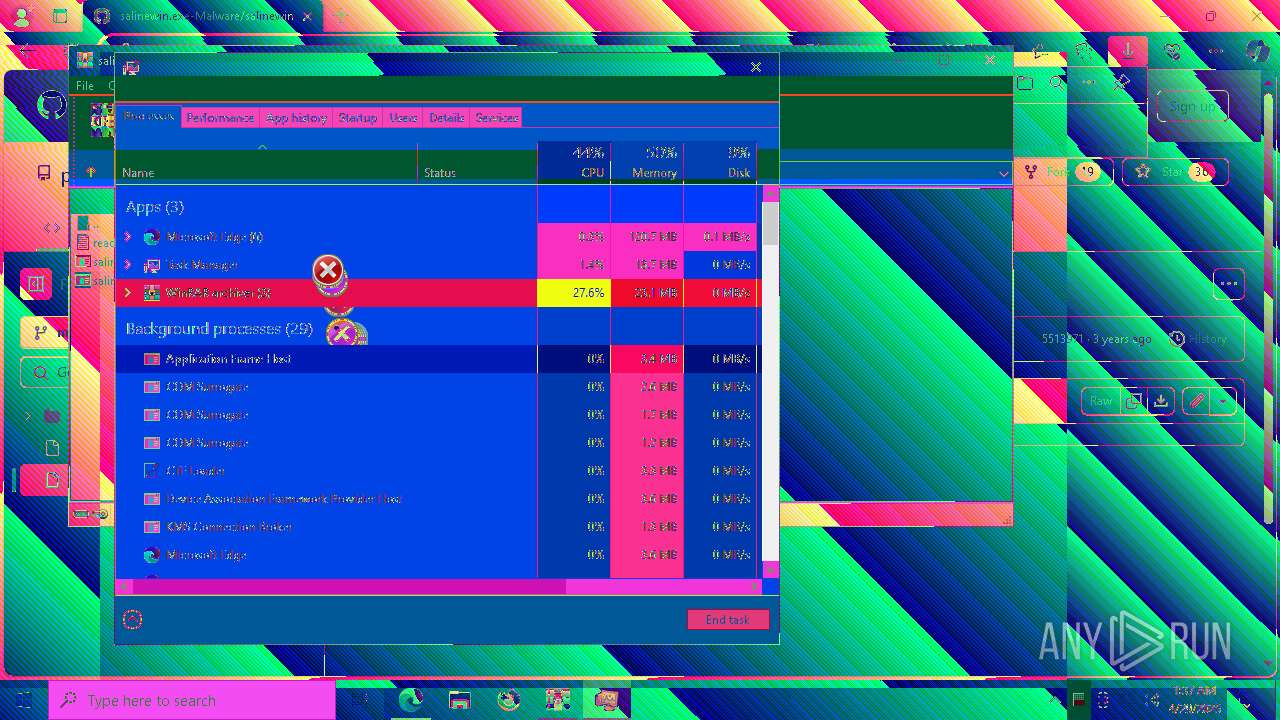
Task: Open Edge downloads toolbar icon
Action: coord(1127,50)
